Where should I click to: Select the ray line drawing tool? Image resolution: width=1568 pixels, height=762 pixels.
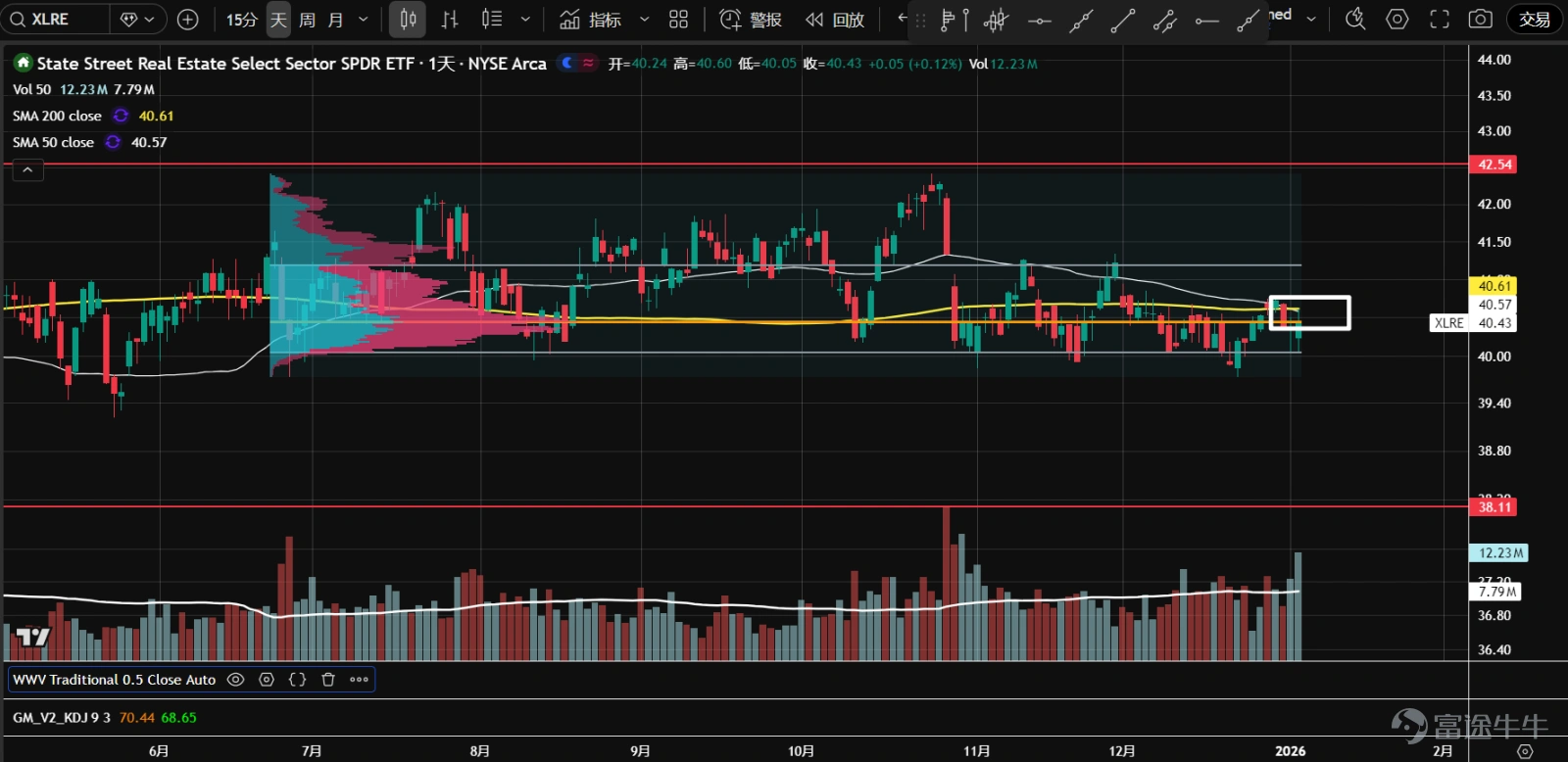(x=1249, y=20)
